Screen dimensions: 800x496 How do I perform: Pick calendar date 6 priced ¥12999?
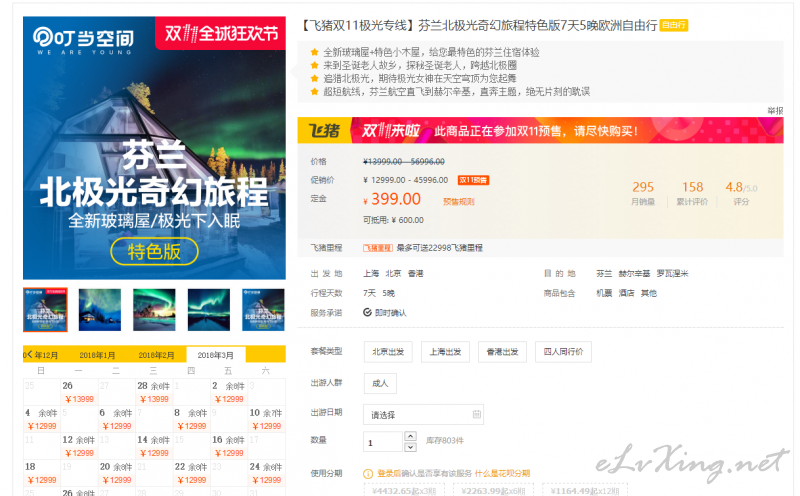pyautogui.click(x=117, y=419)
